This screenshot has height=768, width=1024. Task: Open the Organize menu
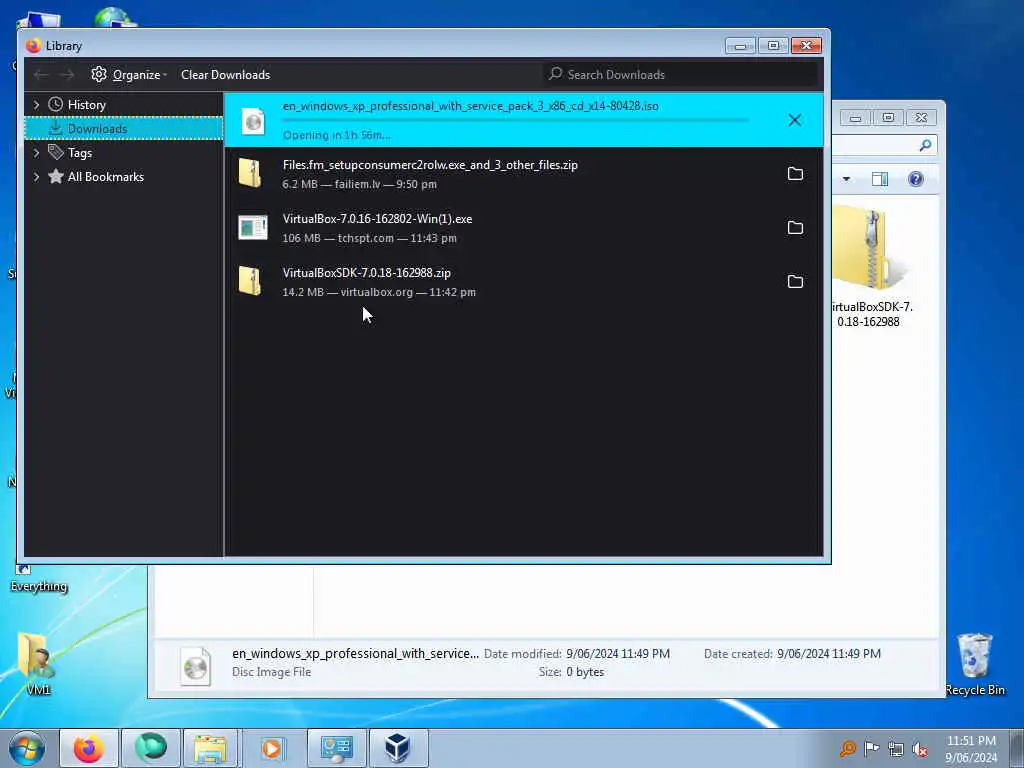pyautogui.click(x=129, y=74)
